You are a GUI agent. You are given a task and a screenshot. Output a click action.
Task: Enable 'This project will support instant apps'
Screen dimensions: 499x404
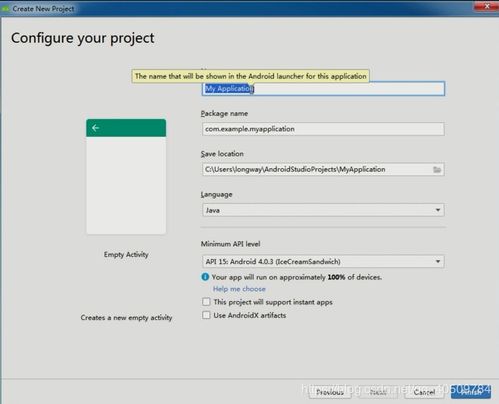(206, 302)
